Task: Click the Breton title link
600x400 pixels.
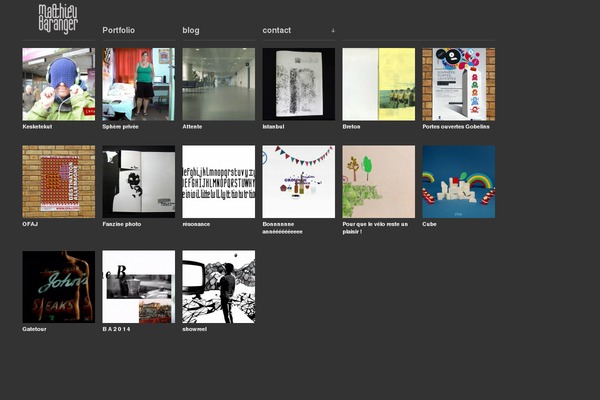Action: [x=351, y=127]
